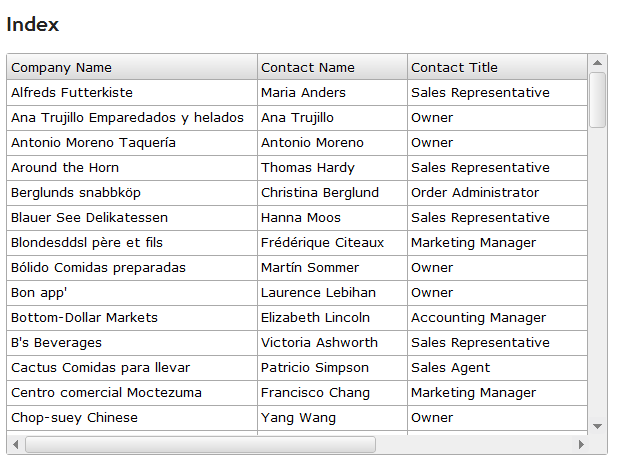Select the Alfreds Futterkiste row
Image resolution: width=617 pixels, height=461 pixels.
(x=72, y=93)
